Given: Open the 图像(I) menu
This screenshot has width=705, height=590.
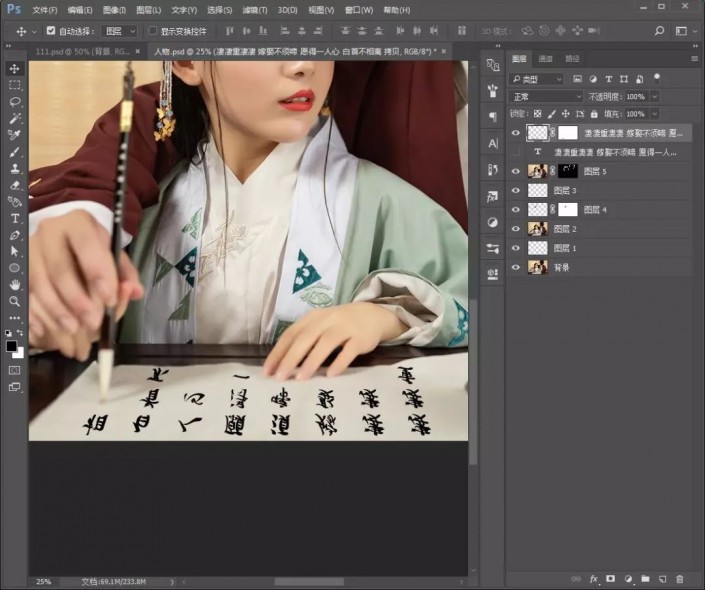Looking at the screenshot, I should click(x=114, y=10).
